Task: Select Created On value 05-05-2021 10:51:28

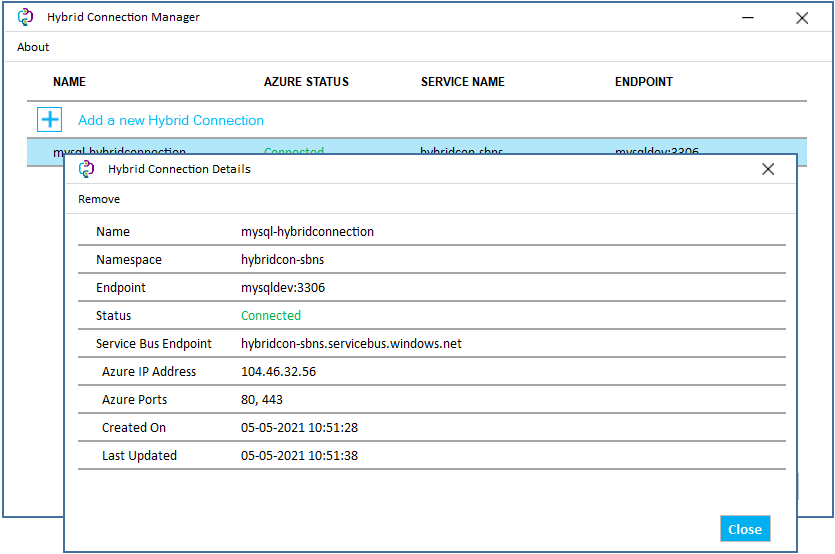Action: (x=299, y=428)
